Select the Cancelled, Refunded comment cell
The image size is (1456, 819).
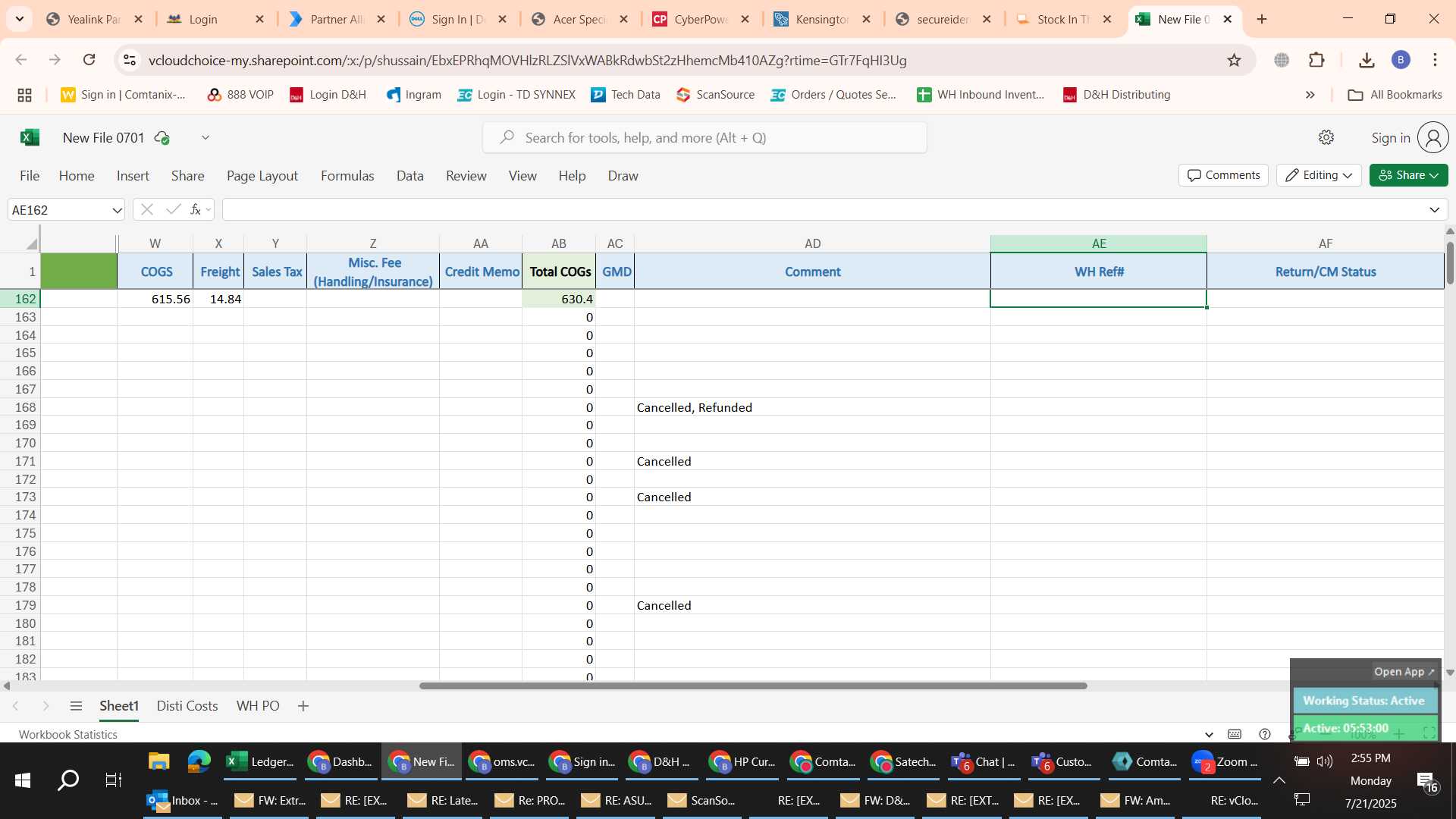[812, 407]
